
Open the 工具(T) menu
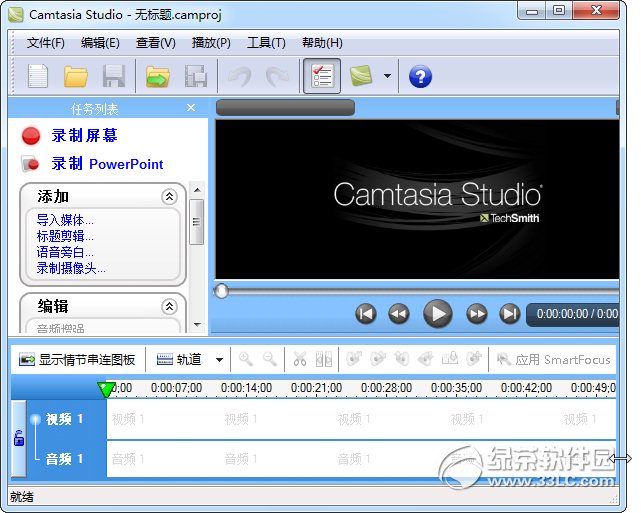[x=266, y=43]
